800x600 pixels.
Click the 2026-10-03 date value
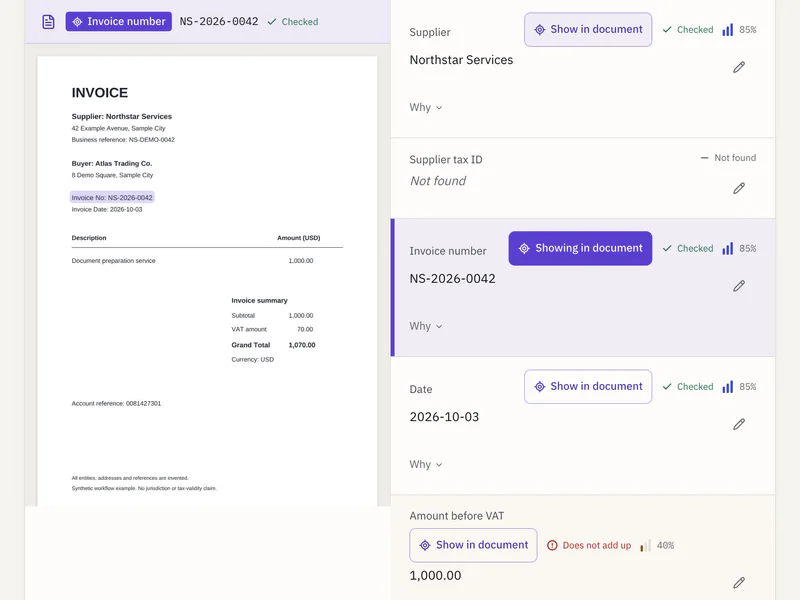444,417
